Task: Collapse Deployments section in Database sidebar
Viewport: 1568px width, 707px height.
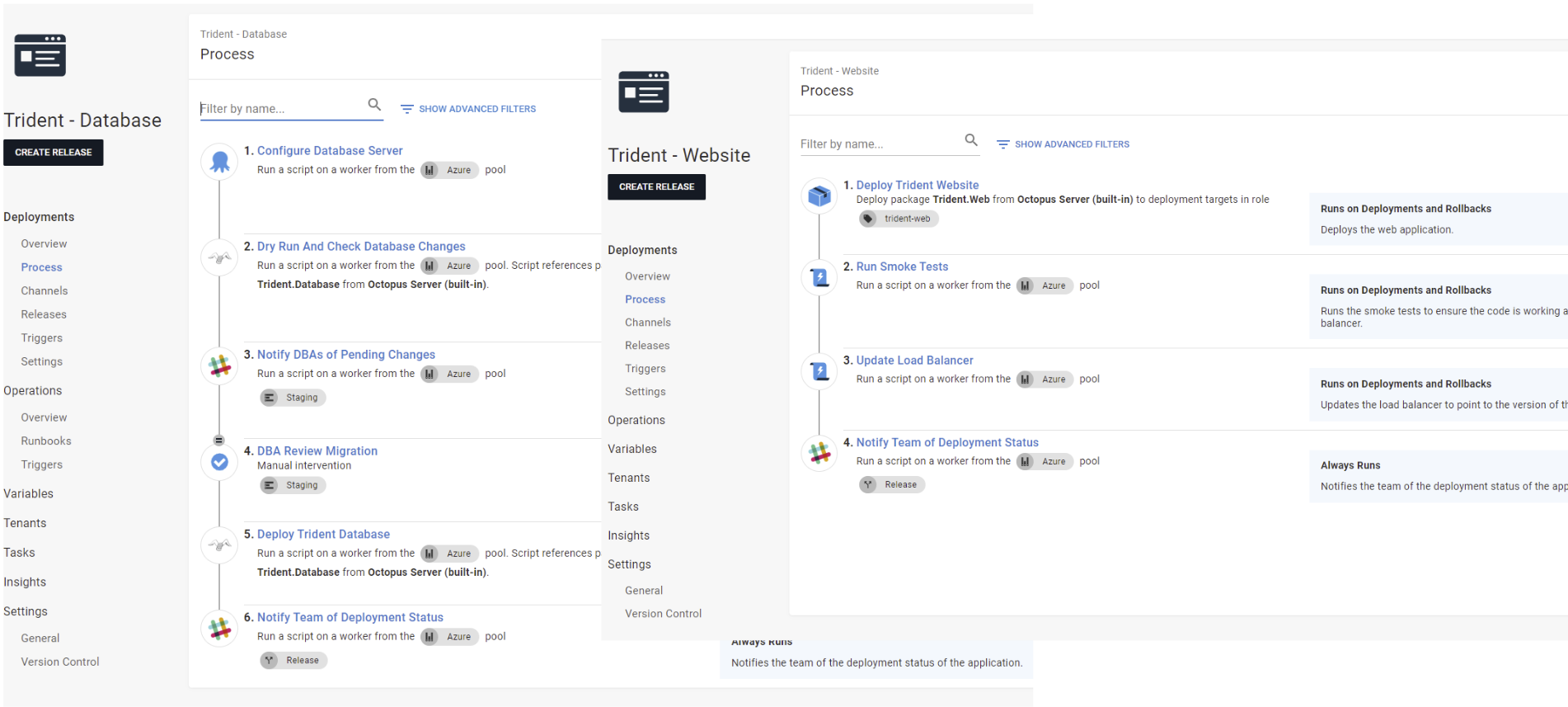Action: tap(39, 217)
